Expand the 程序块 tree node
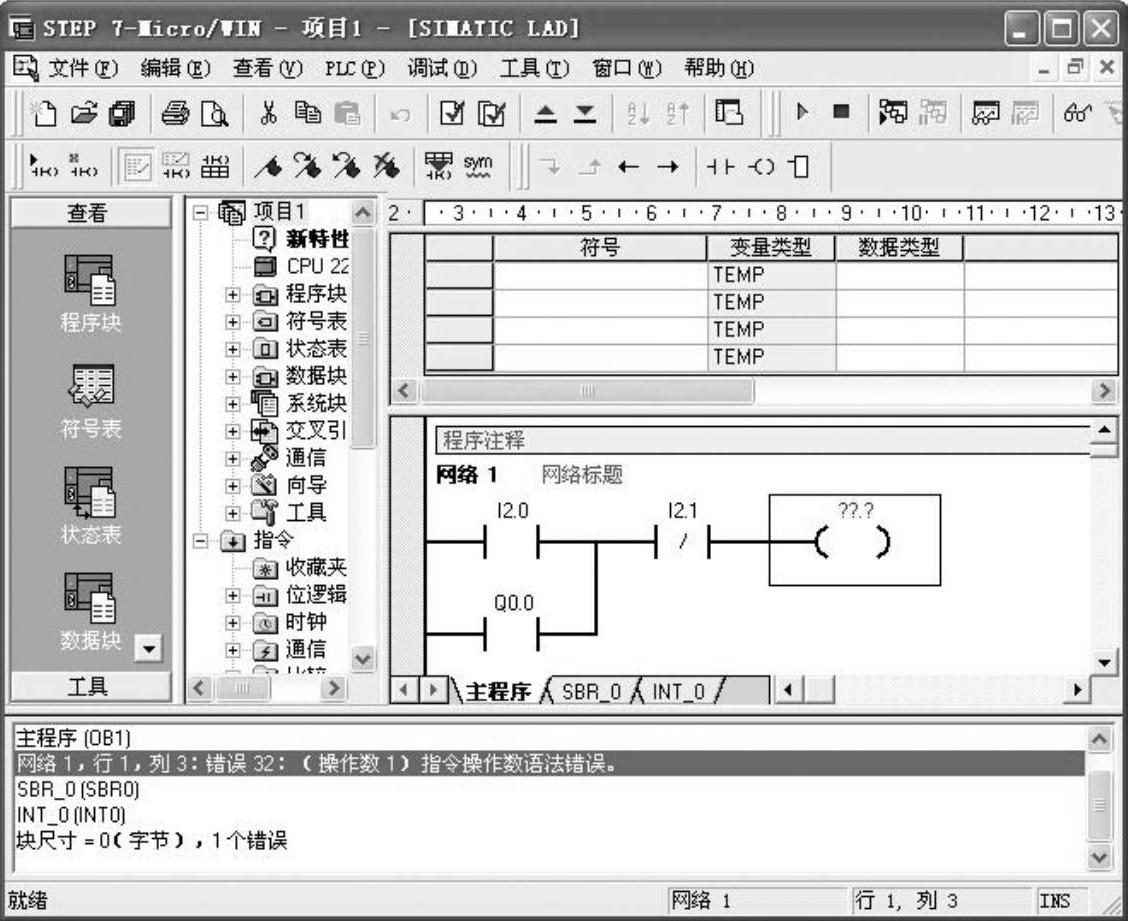The width and height of the screenshot is (1128, 921). [x=232, y=295]
